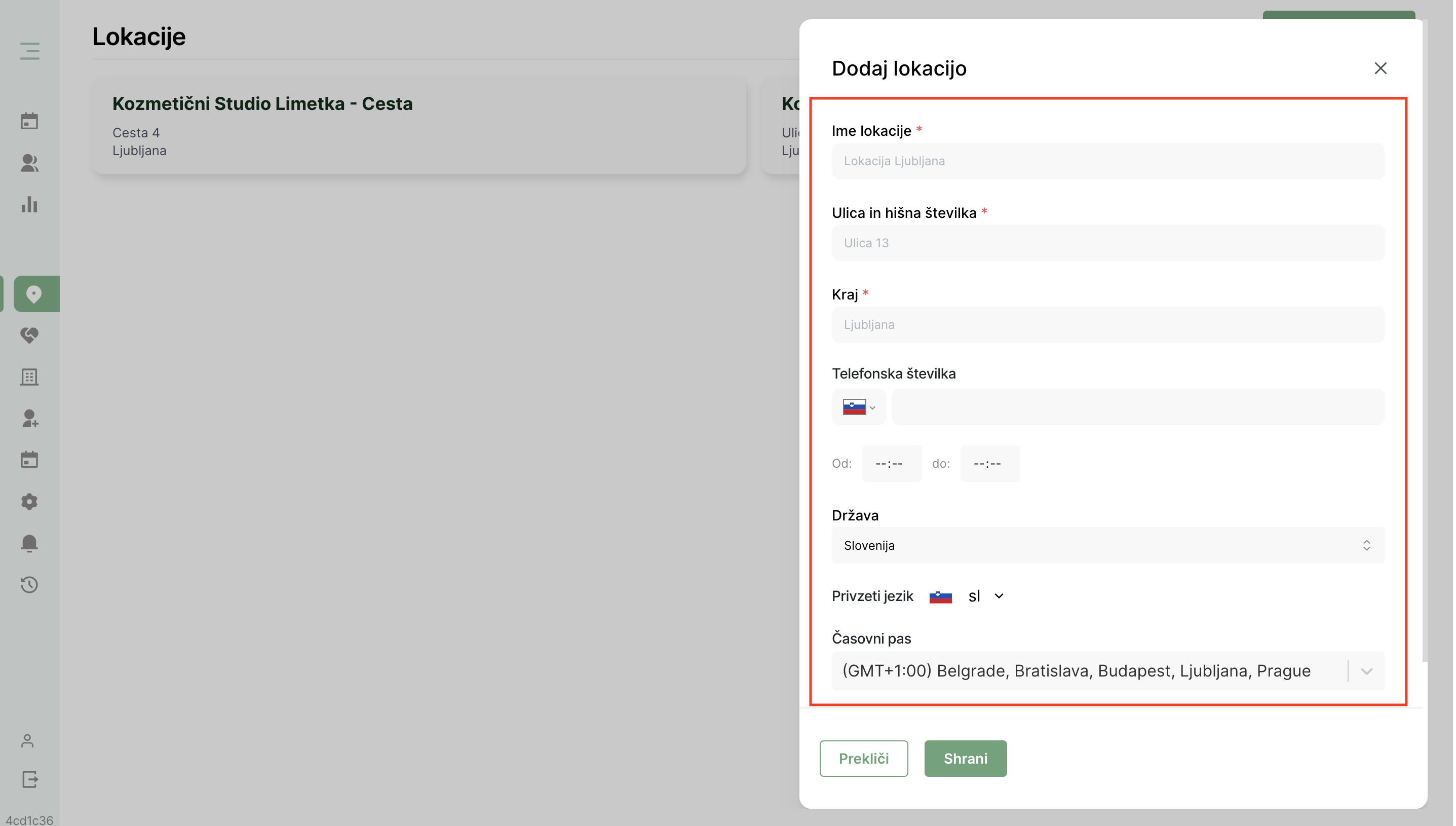
Task: Open the statistics bar chart icon
Action: point(29,204)
